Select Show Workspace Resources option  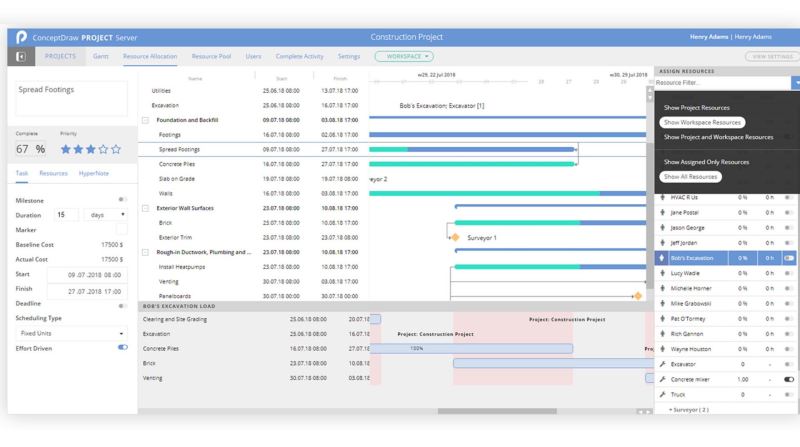(x=702, y=122)
